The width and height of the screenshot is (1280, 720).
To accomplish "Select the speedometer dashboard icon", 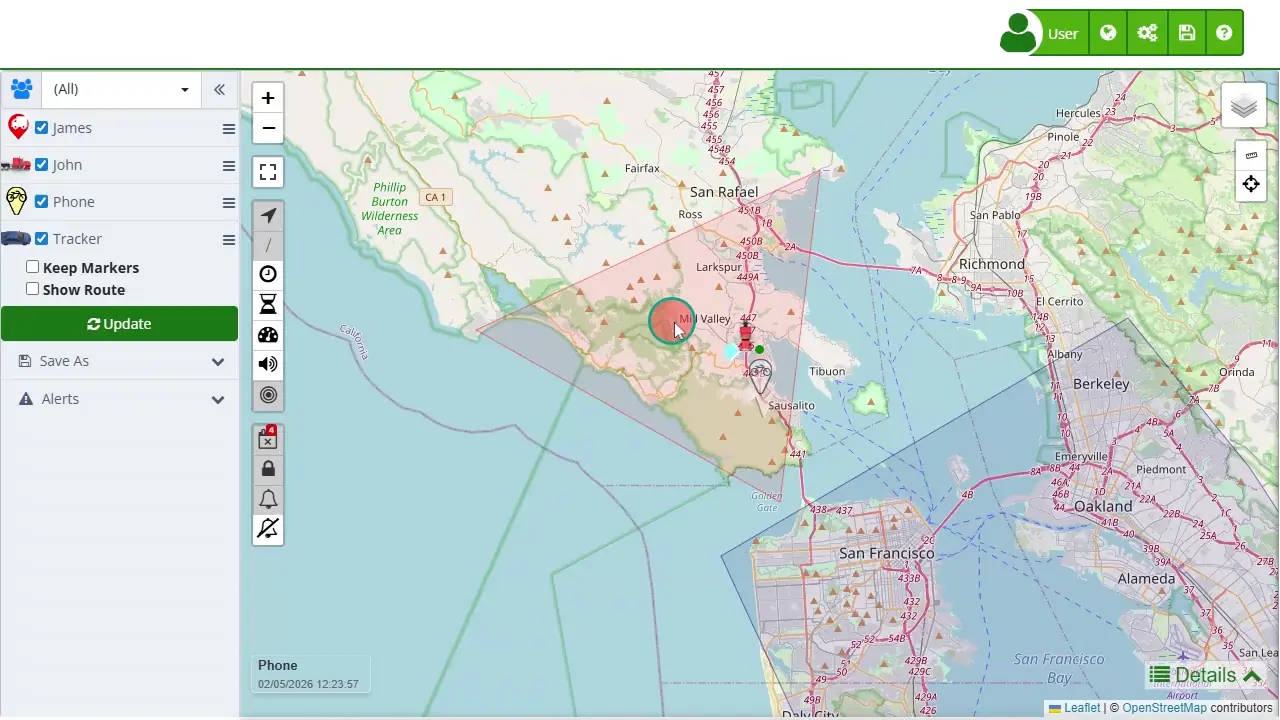I will coord(268,334).
